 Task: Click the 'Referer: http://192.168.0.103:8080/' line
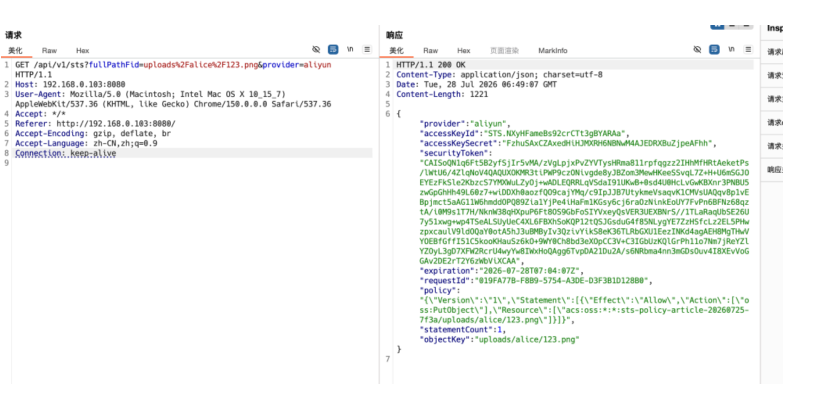coord(96,124)
